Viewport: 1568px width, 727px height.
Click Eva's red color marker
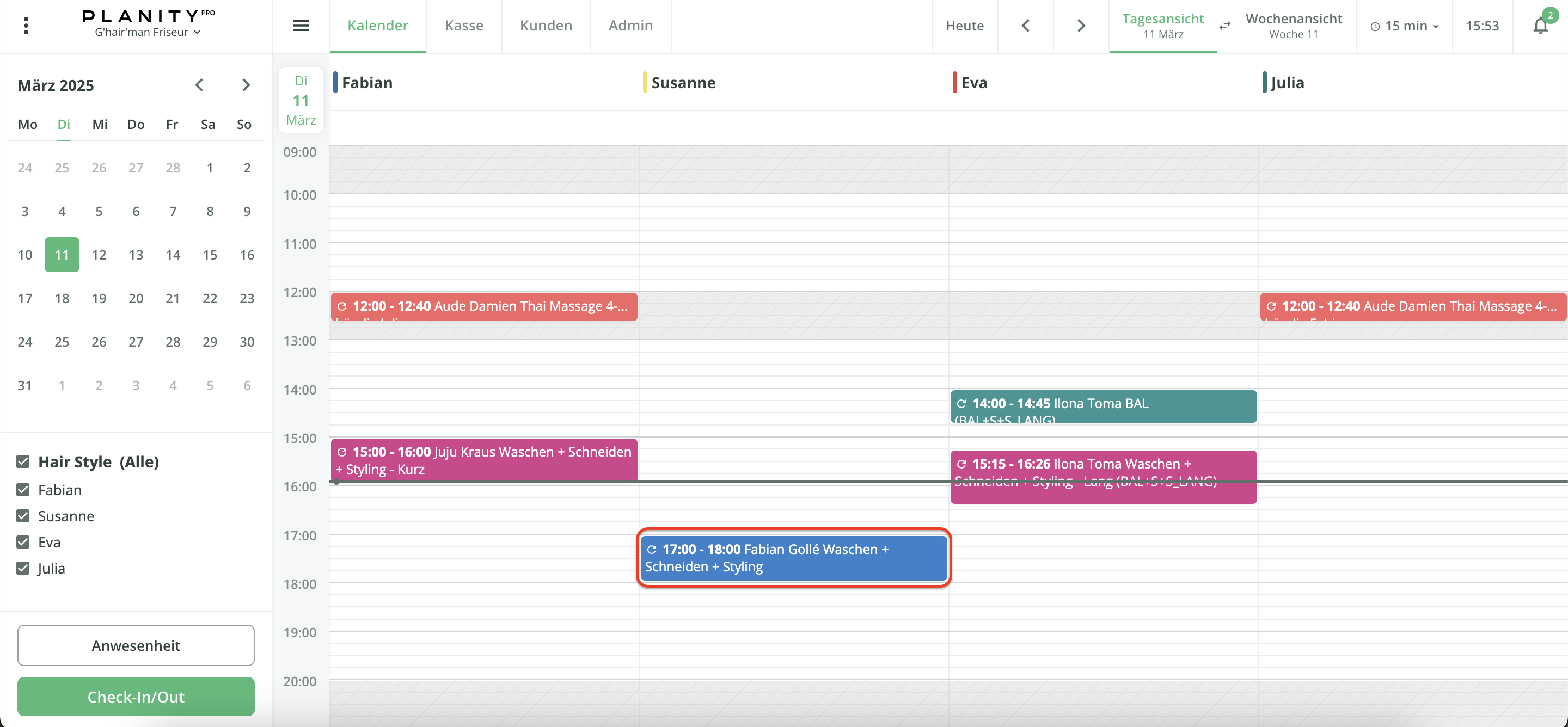click(x=954, y=82)
